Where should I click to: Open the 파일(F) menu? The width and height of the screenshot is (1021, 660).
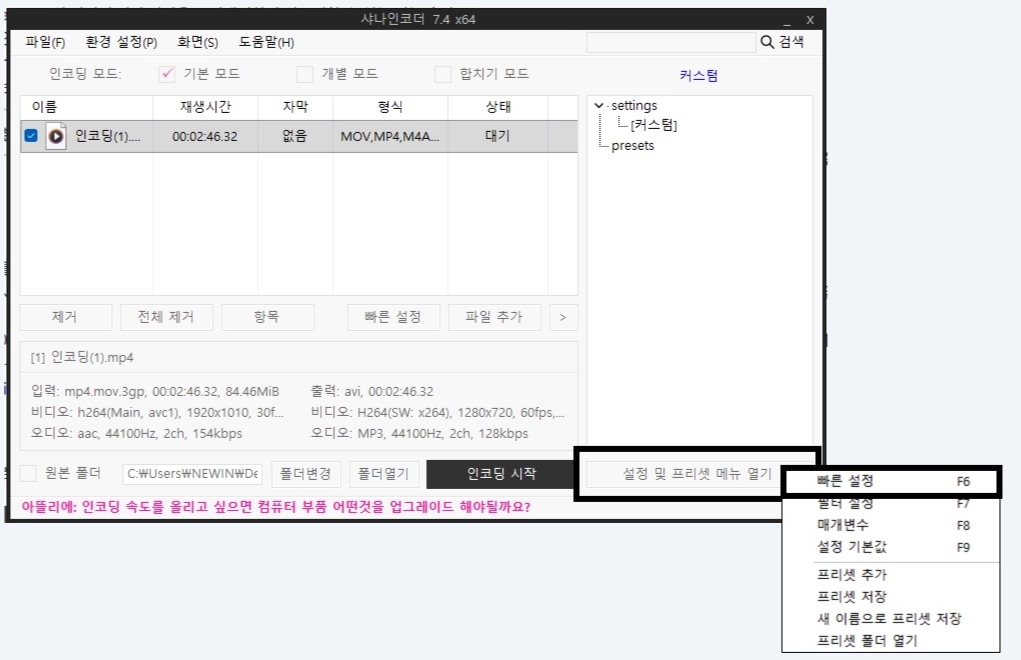[45, 42]
